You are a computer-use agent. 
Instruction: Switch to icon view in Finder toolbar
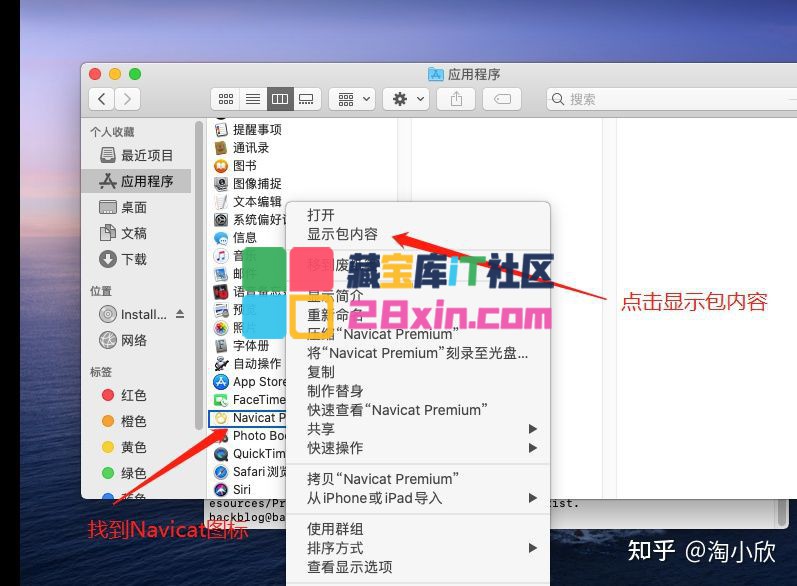point(226,99)
